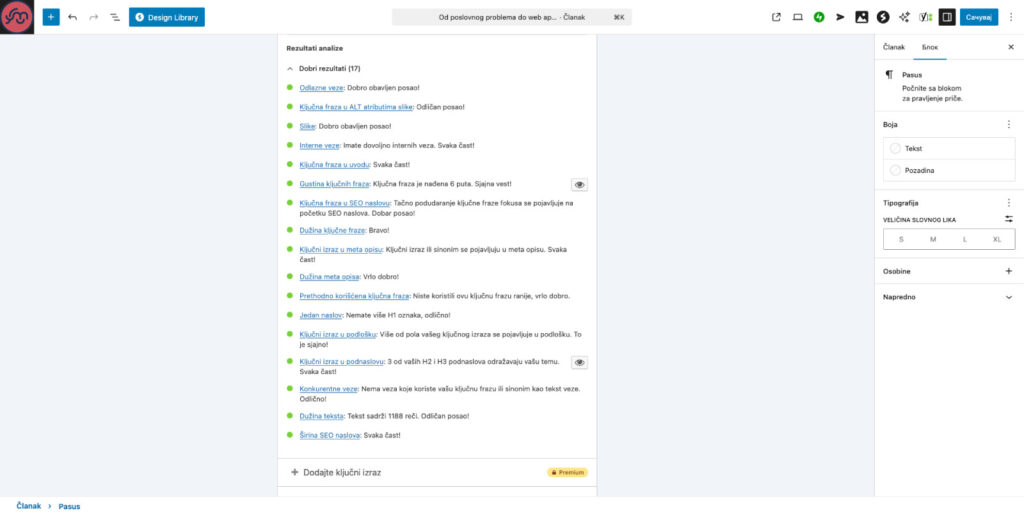
Task: Select font size S
Action: tap(901, 240)
